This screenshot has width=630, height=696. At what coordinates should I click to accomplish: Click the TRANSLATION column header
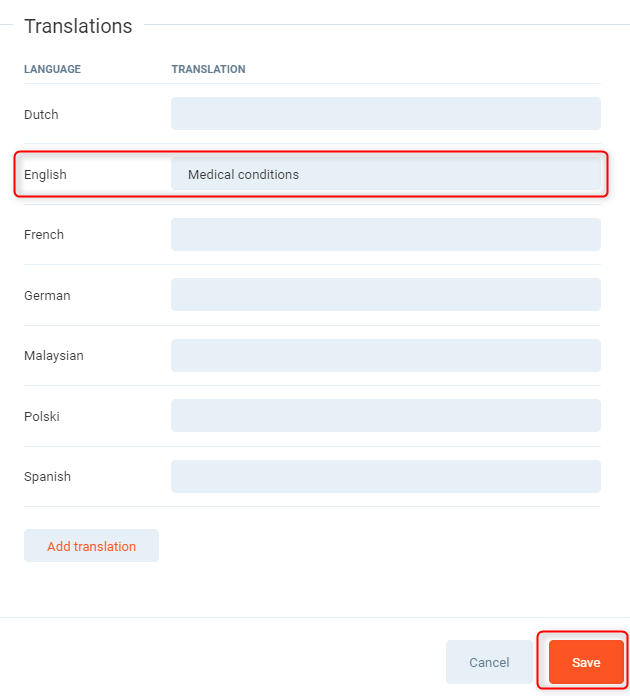208,69
